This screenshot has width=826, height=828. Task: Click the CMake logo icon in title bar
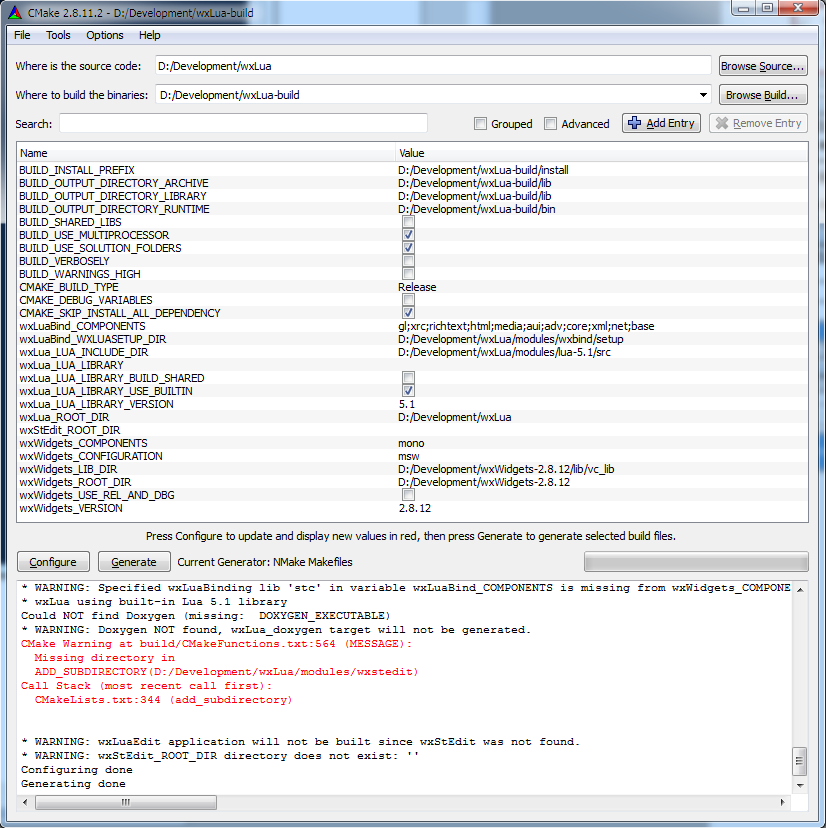pos(15,12)
